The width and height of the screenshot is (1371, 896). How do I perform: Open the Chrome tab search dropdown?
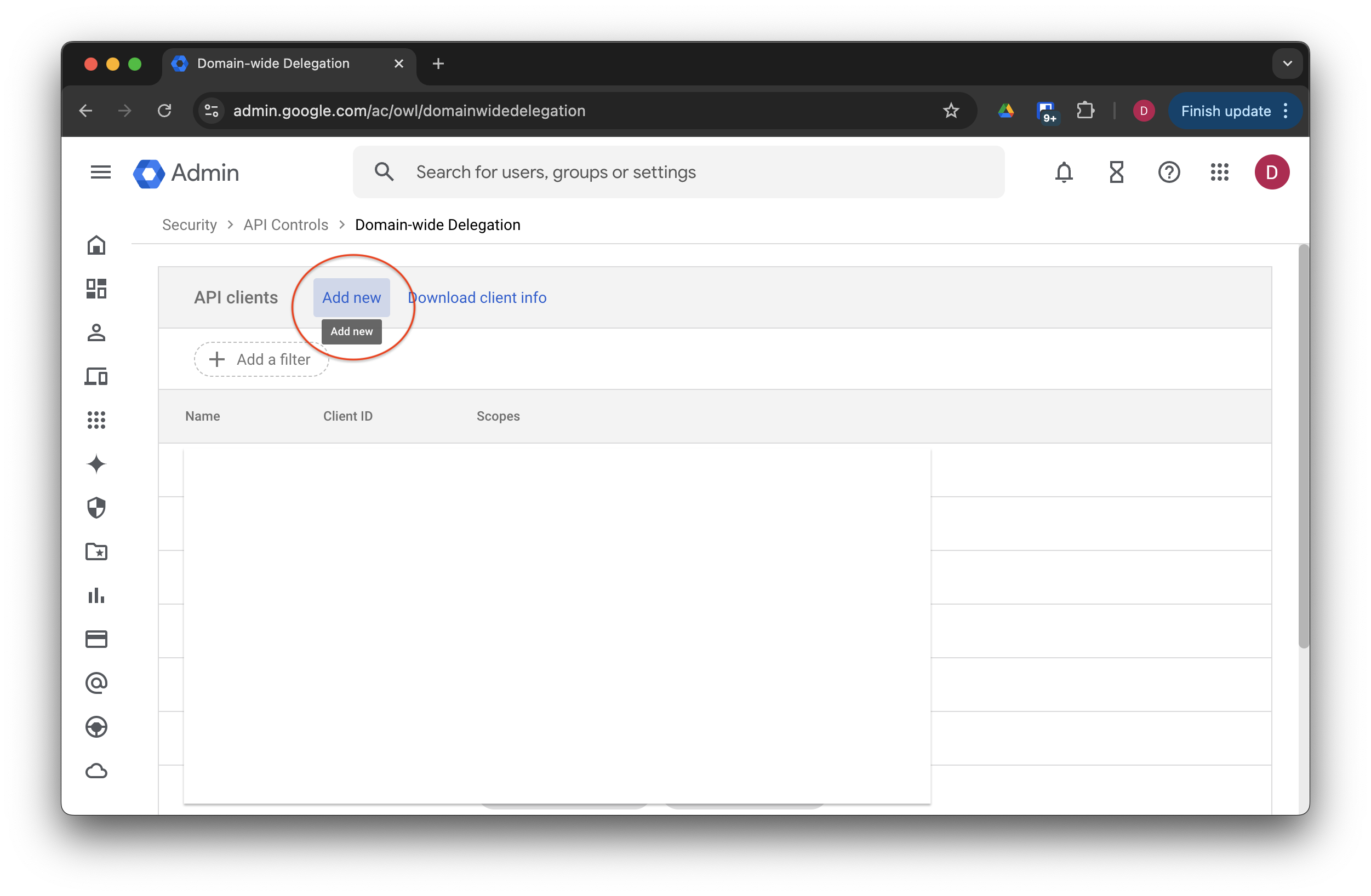pyautogui.click(x=1287, y=64)
